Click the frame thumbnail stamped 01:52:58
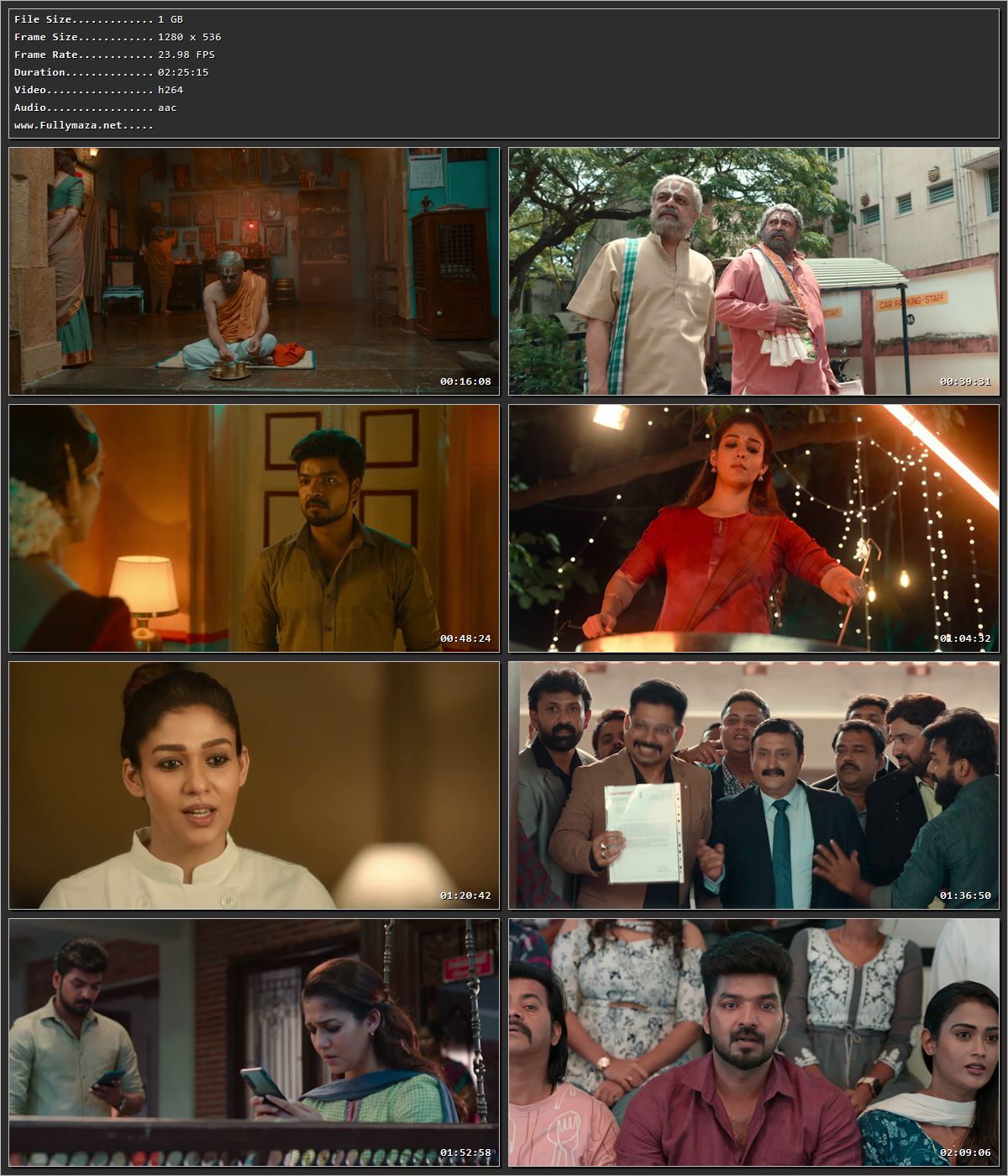 pyautogui.click(x=254, y=1042)
